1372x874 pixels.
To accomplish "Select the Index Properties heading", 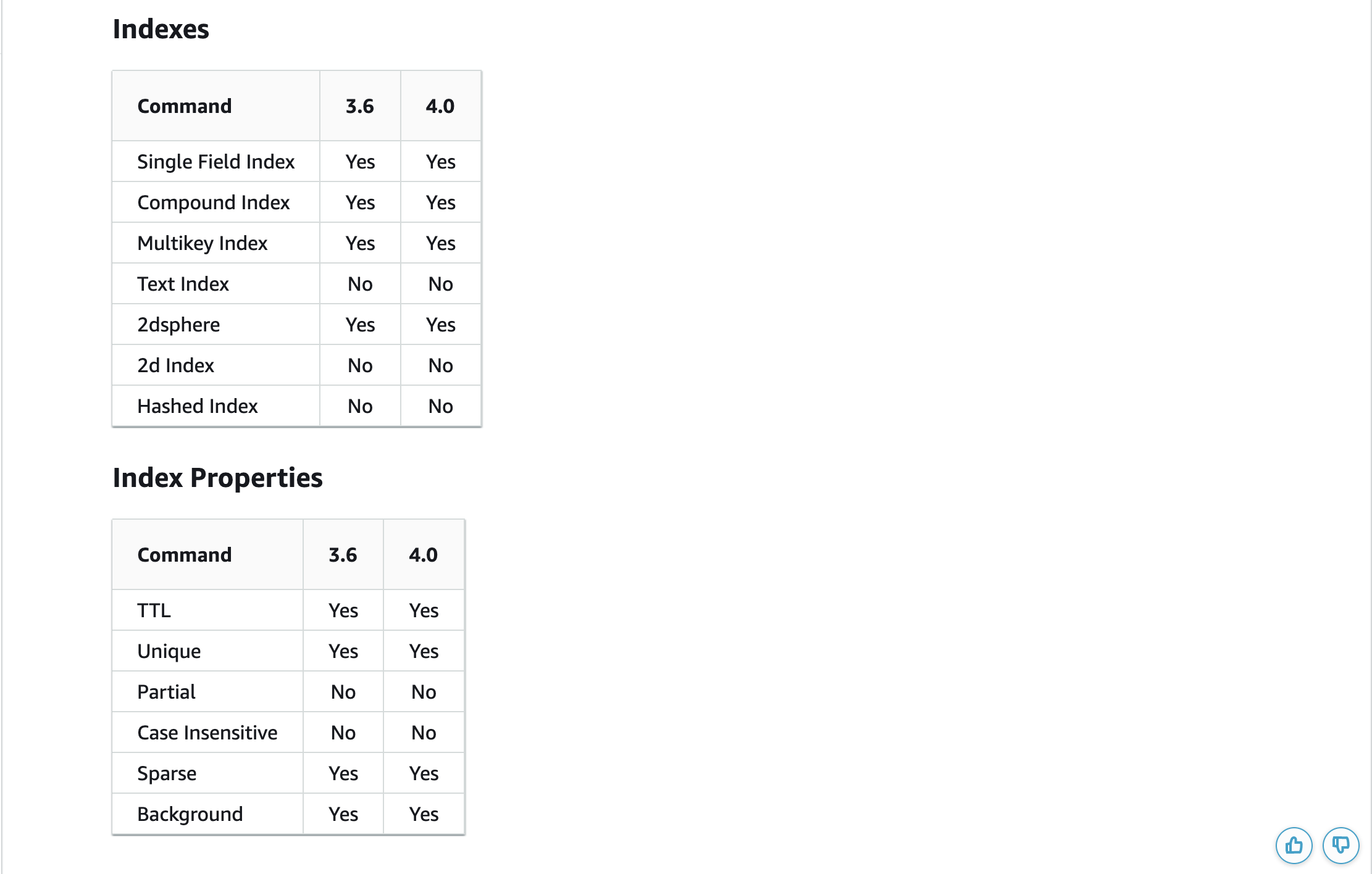I will (x=217, y=478).
